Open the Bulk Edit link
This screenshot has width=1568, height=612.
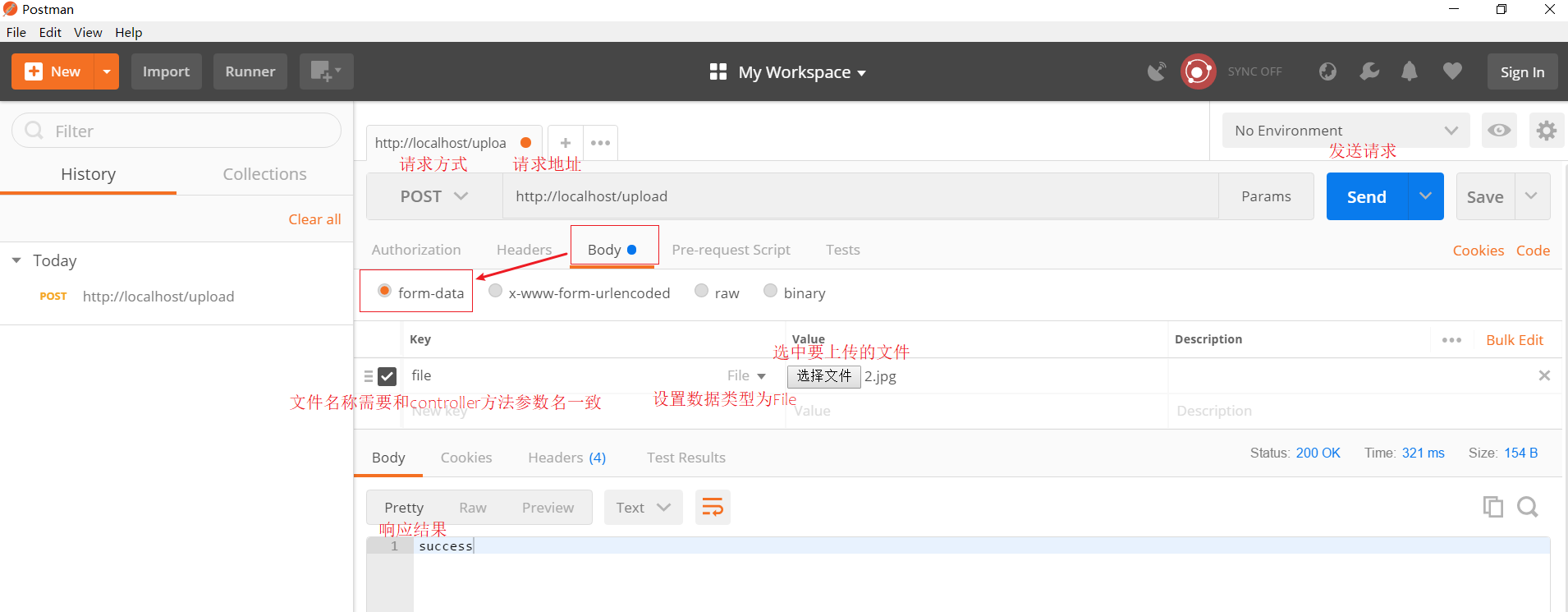(1515, 340)
